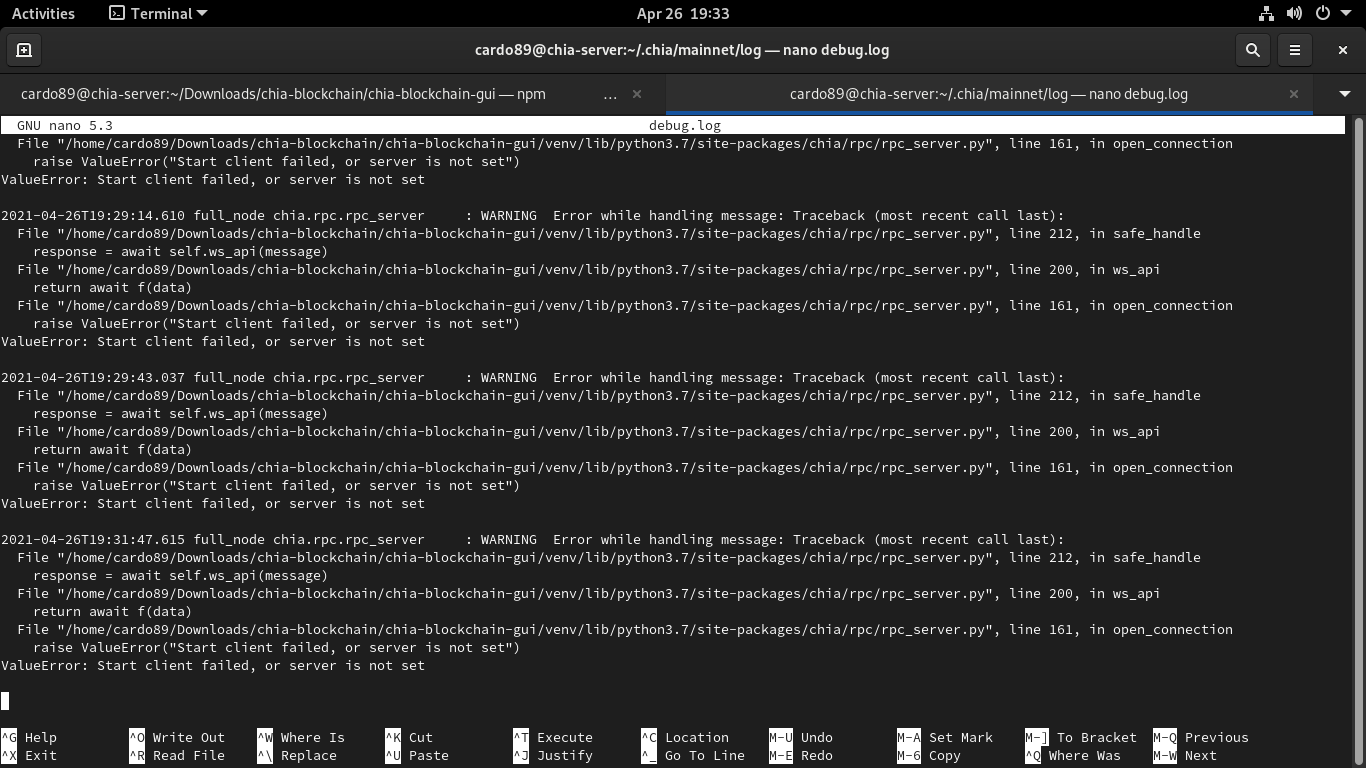This screenshot has height=768, width=1366.
Task: Click the wired network icon in the top bar
Action: [1266, 13]
